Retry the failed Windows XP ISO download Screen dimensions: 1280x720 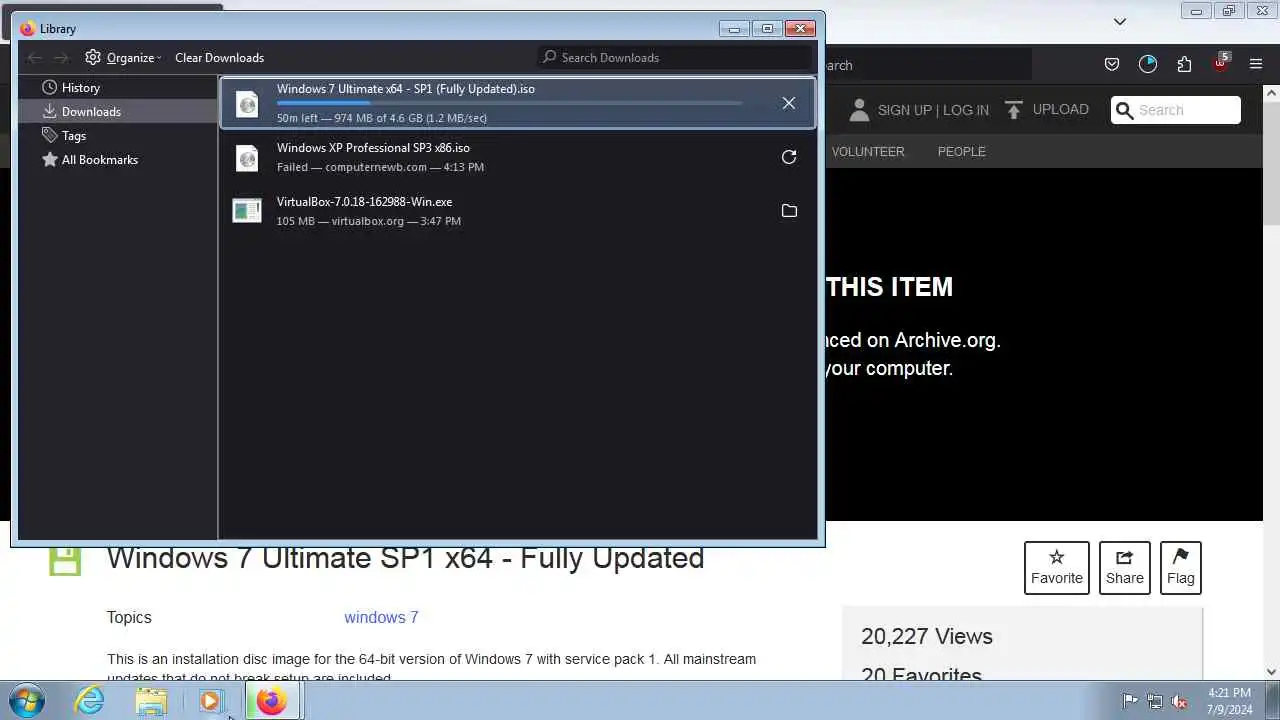[x=789, y=157]
